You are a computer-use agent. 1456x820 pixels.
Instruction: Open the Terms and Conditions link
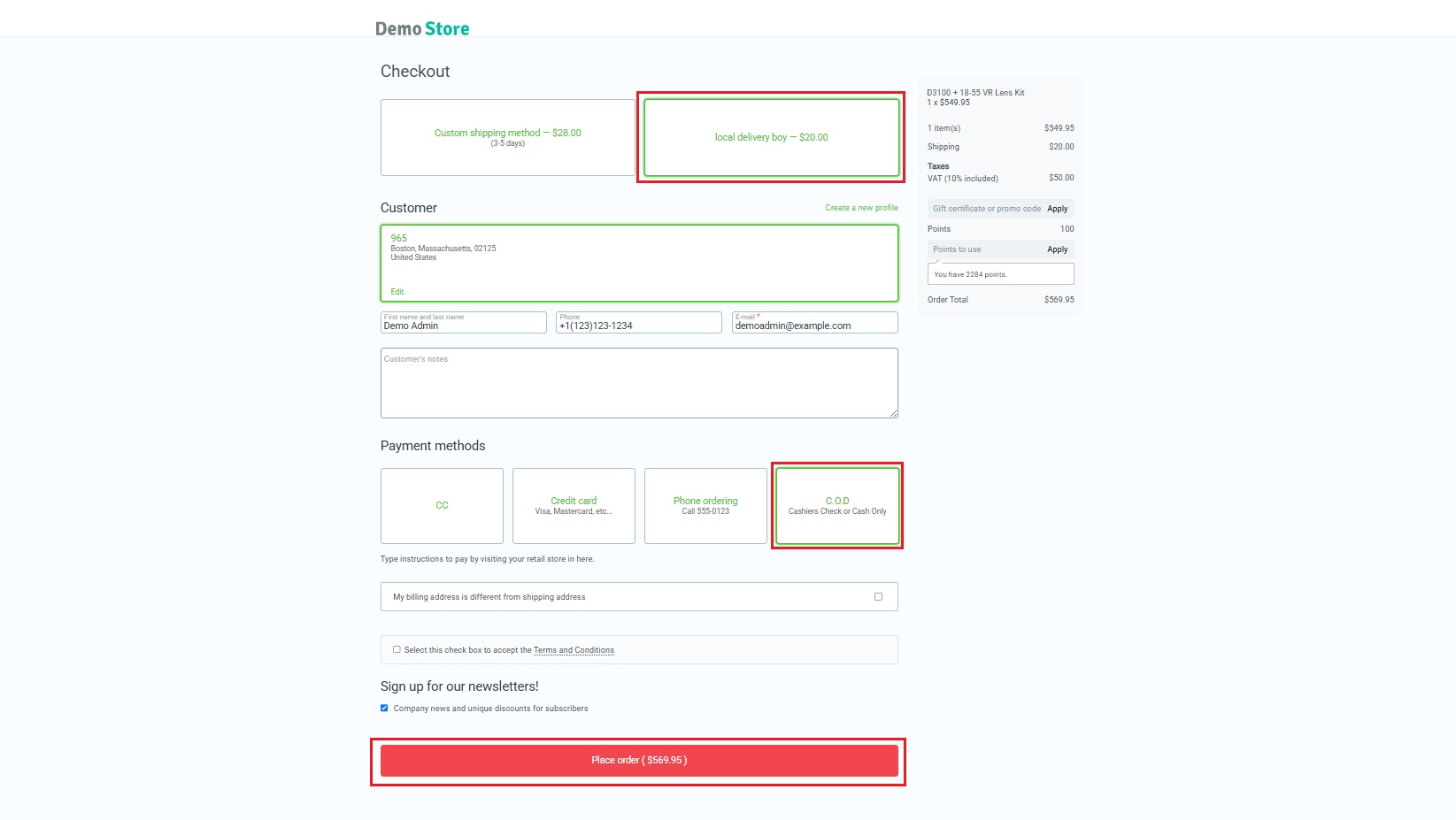coord(574,650)
